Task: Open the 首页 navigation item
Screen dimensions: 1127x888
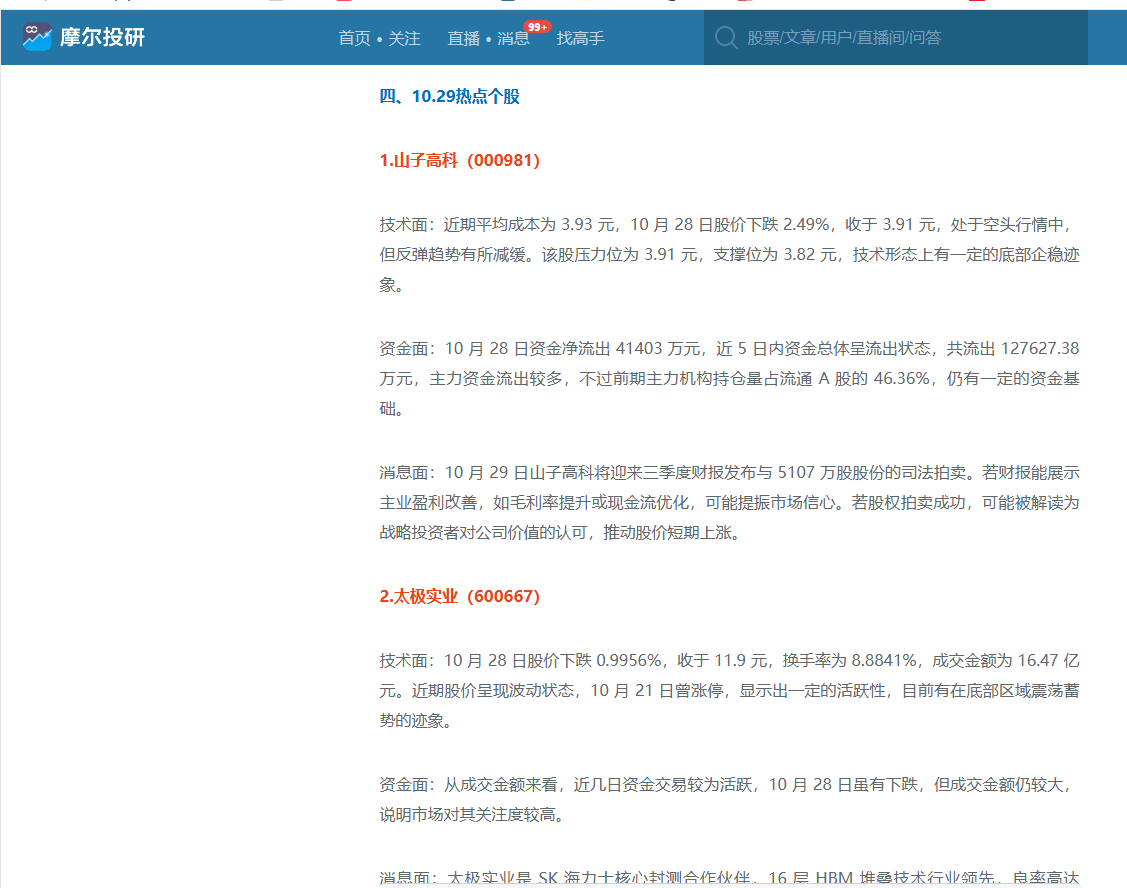Action: click(354, 38)
